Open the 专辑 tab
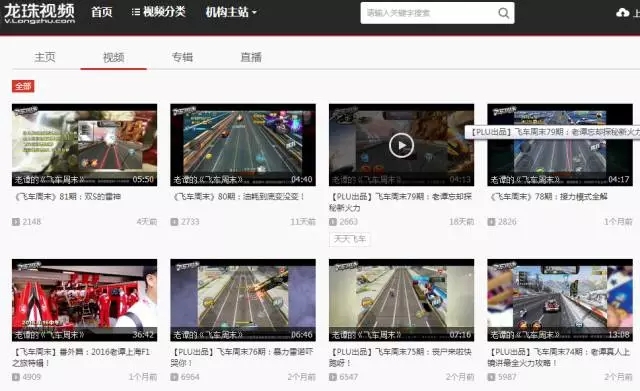This screenshot has width=640, height=391. (x=182, y=58)
